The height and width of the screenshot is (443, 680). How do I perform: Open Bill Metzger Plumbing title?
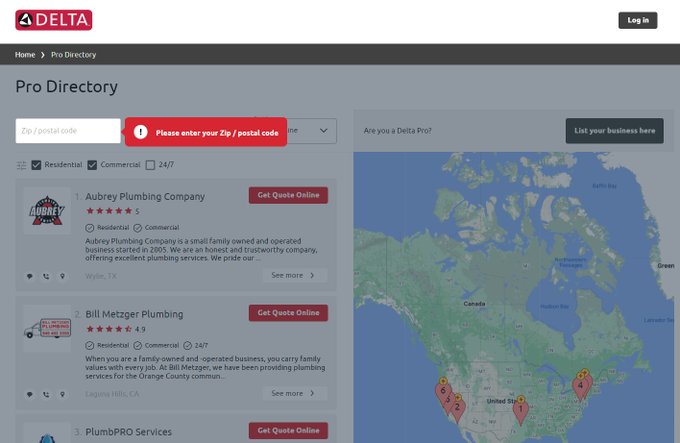click(x=134, y=314)
